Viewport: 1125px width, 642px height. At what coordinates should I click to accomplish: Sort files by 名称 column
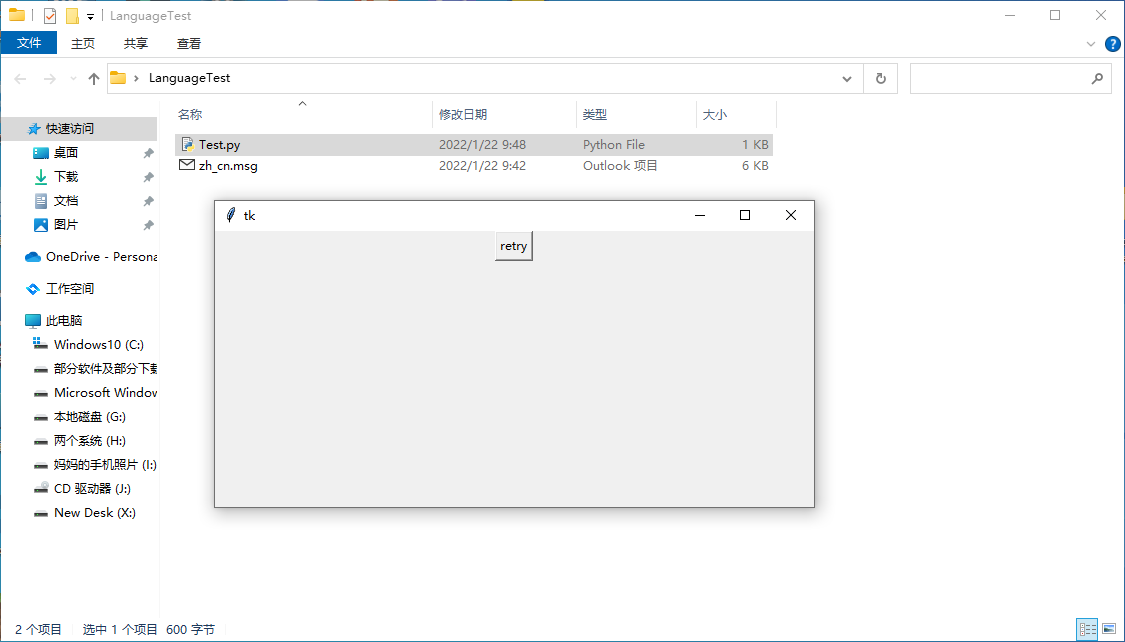(x=190, y=114)
